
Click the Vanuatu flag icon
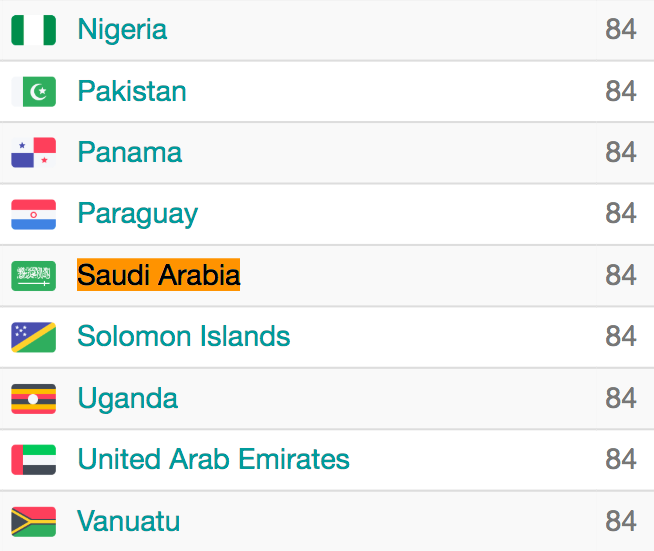coord(33,521)
